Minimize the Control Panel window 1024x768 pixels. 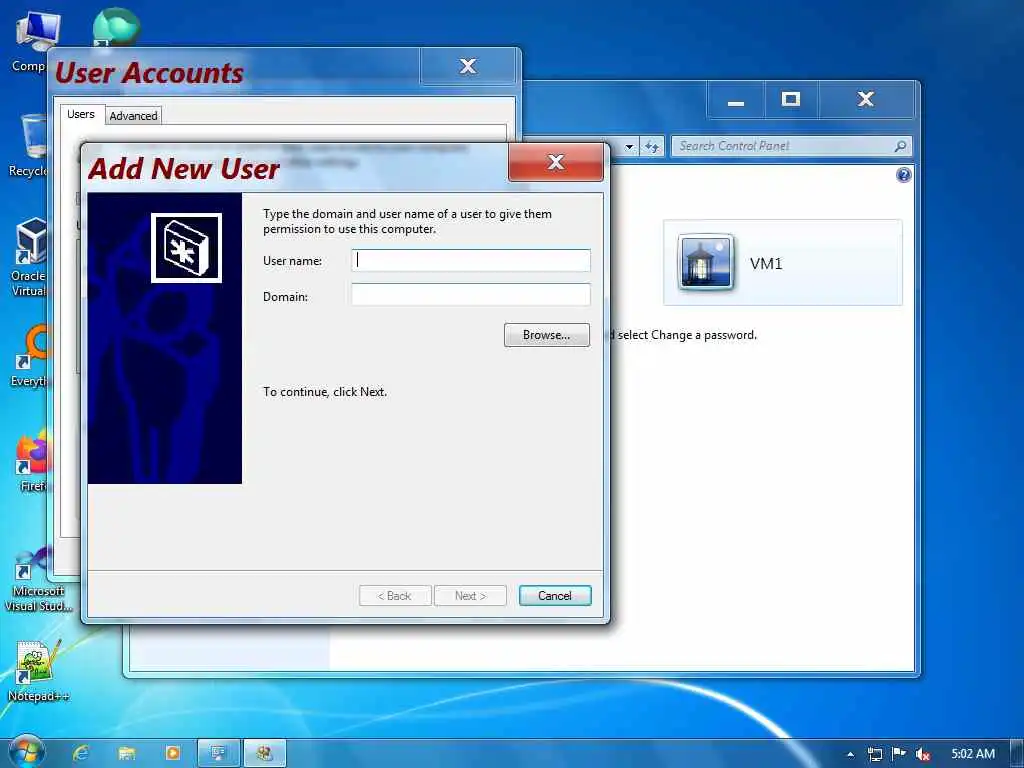point(736,100)
